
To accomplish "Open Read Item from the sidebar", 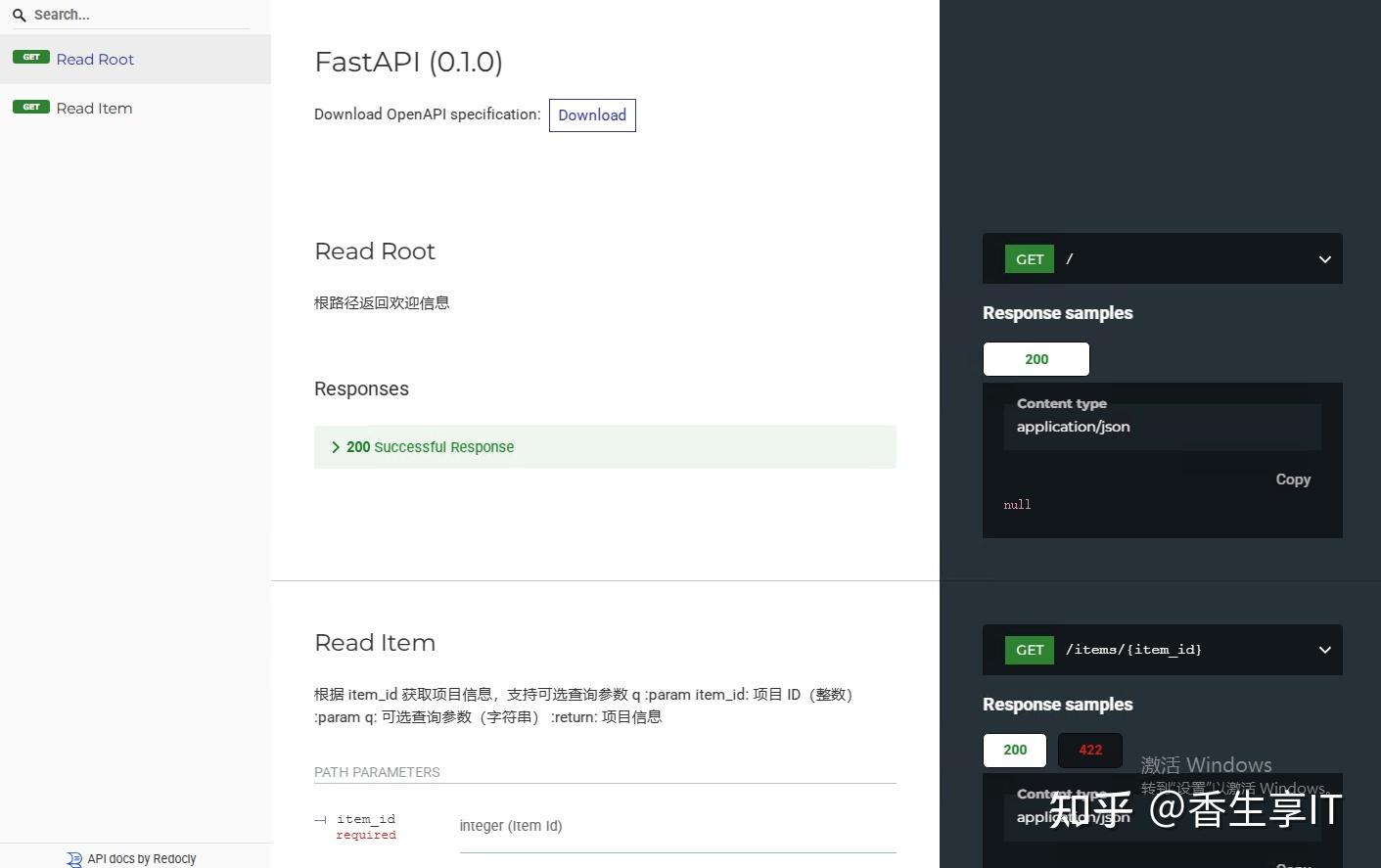I will (x=94, y=108).
